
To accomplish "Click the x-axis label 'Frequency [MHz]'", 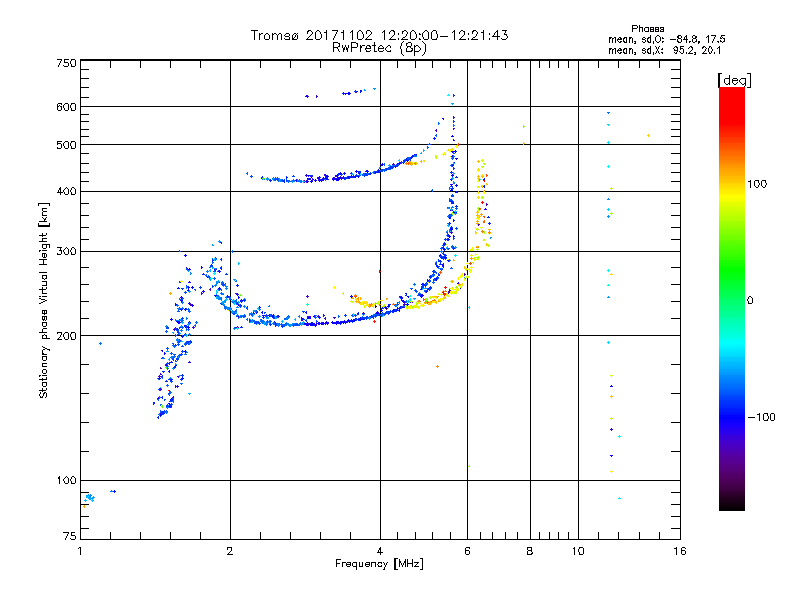I will (x=379, y=564).
